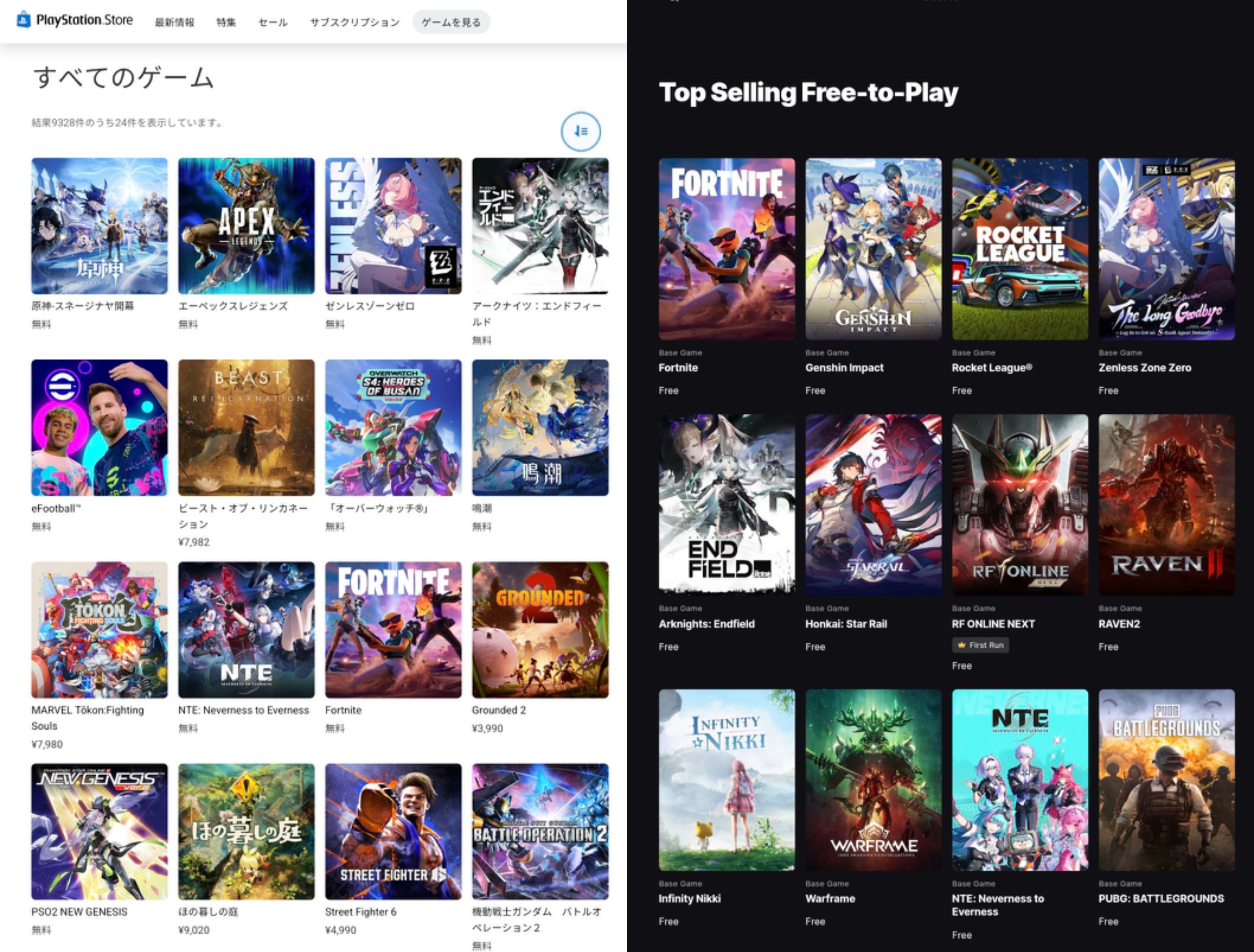Image resolution: width=1254 pixels, height=952 pixels.
Task: Click the RAVEN2 title text
Action: tap(1119, 624)
